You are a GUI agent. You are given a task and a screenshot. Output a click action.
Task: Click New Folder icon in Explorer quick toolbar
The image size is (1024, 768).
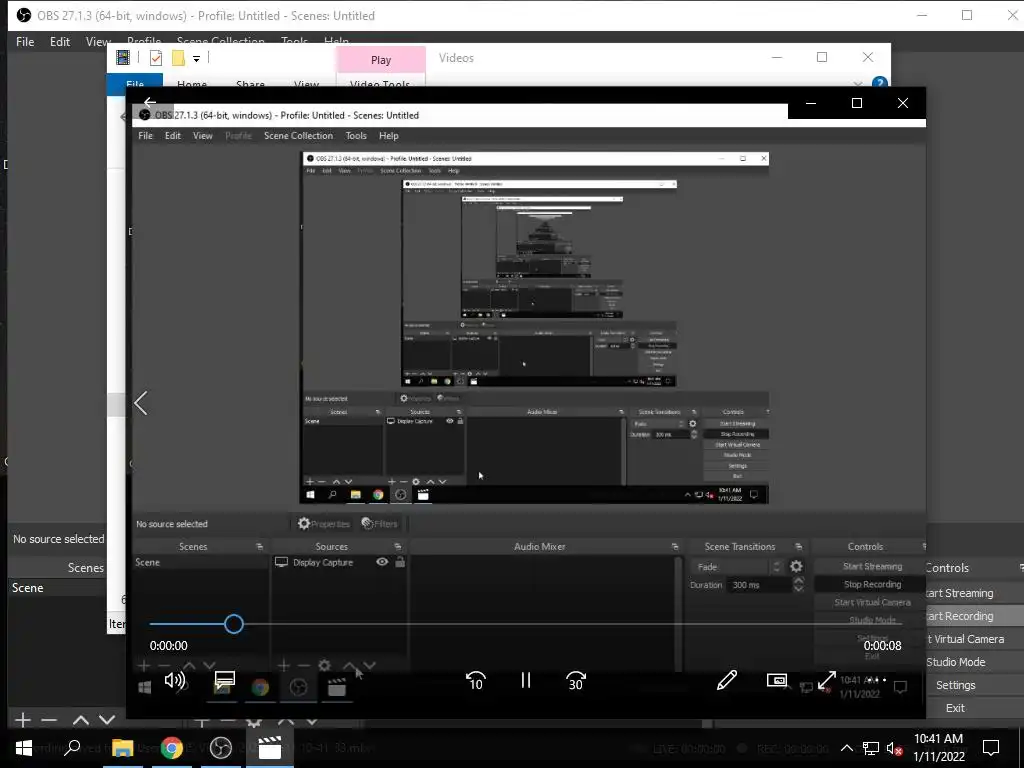pyautogui.click(x=178, y=58)
